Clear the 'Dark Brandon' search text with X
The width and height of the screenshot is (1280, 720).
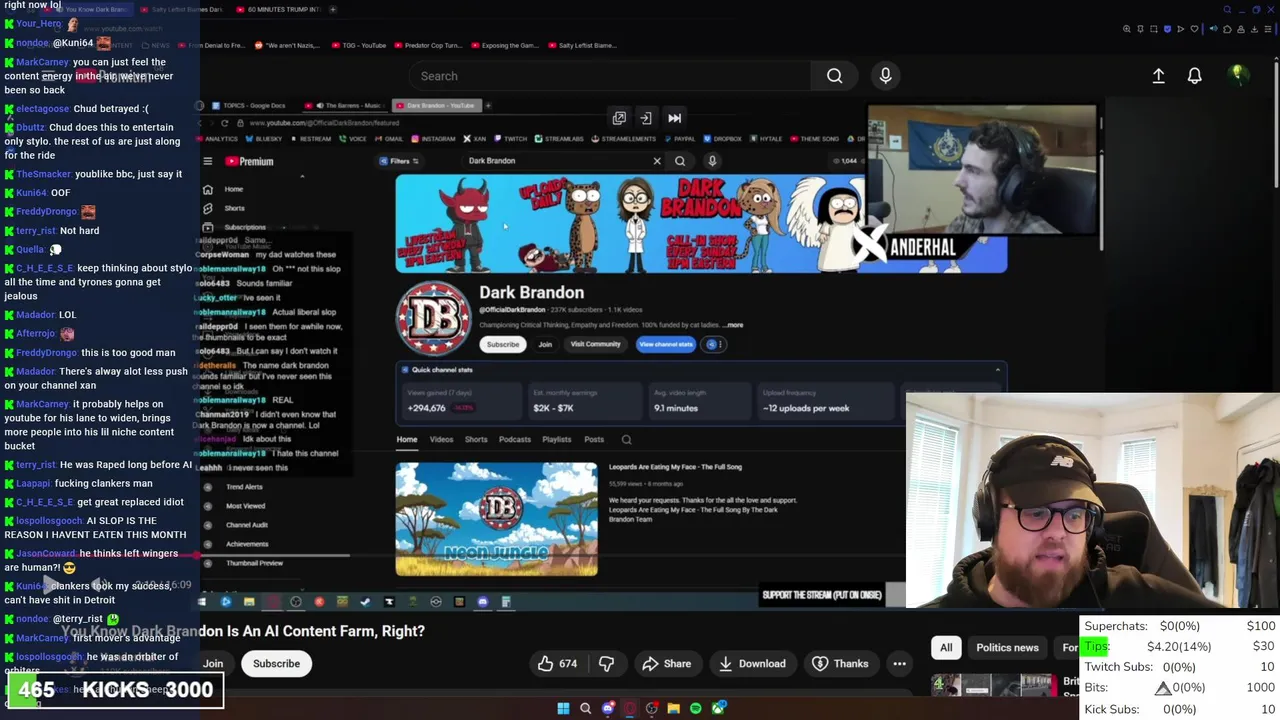coord(657,161)
